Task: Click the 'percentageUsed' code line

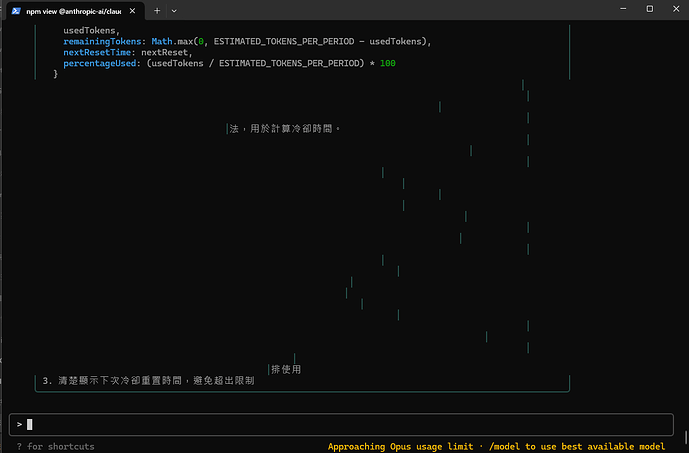Action: point(229,63)
